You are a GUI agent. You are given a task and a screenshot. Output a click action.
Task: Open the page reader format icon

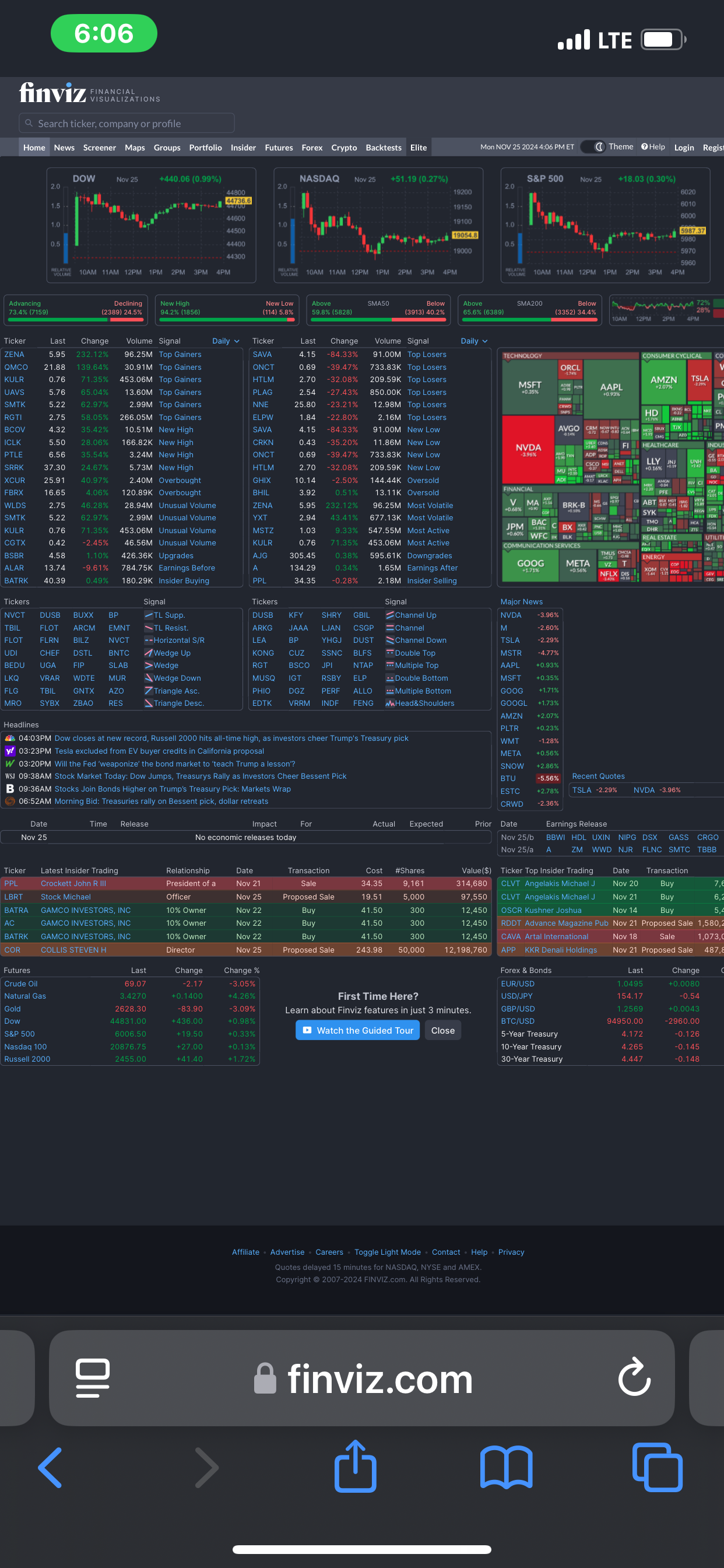pos(93,1377)
